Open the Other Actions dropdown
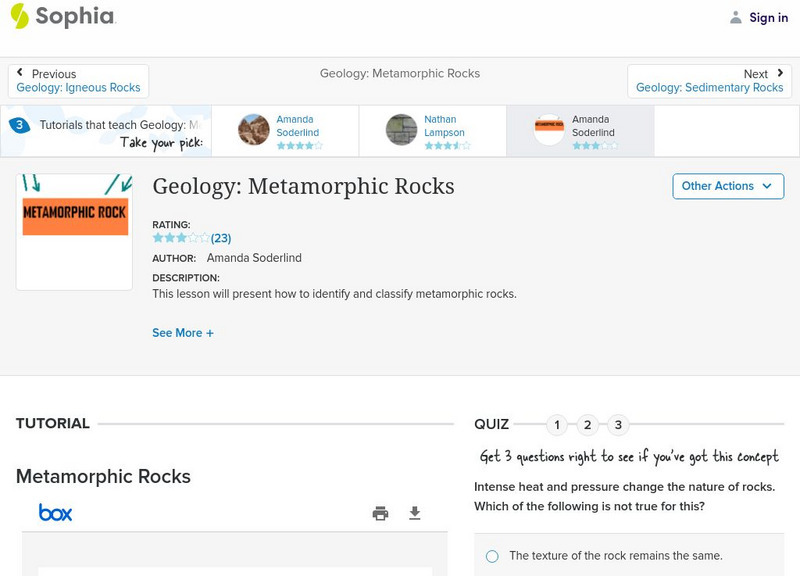800x576 pixels. tap(727, 186)
